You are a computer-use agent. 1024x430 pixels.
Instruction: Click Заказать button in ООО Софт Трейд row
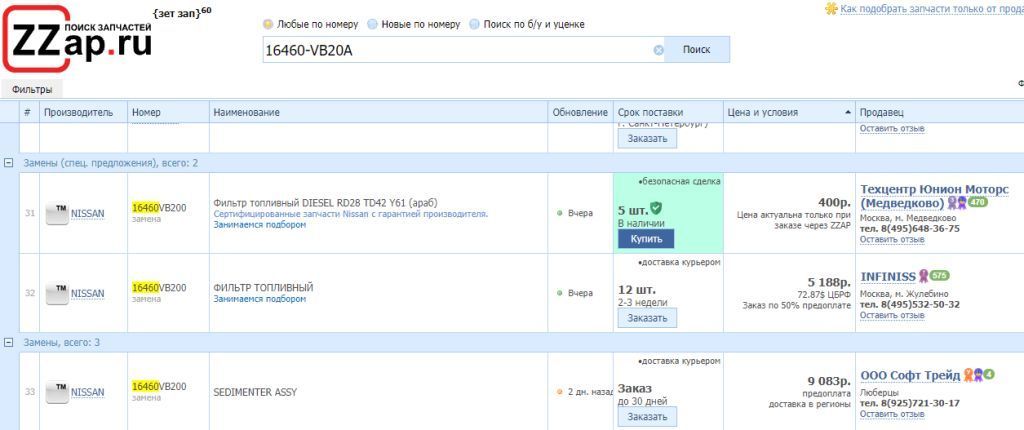click(647, 417)
